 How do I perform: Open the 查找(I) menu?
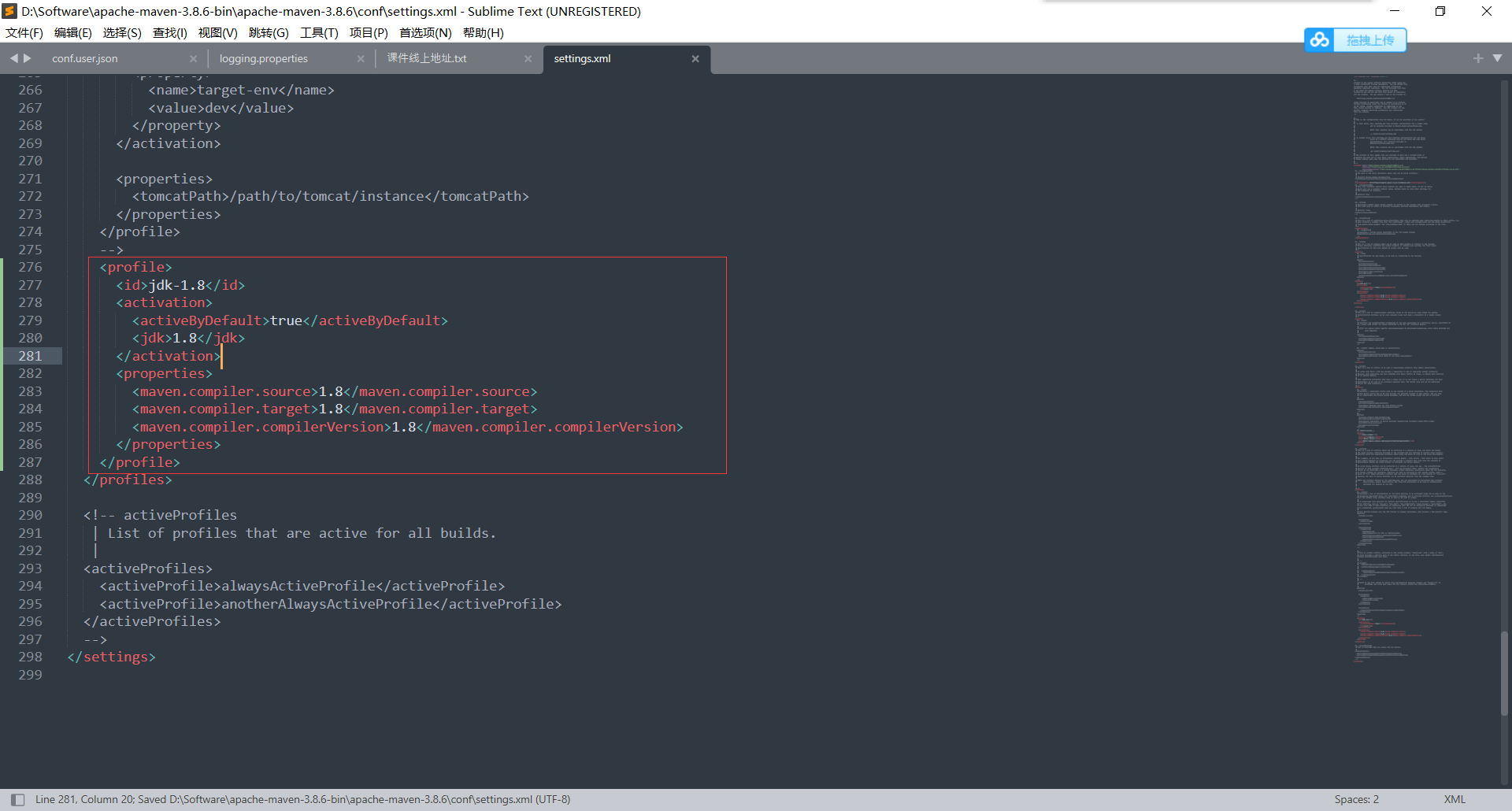coord(169,32)
